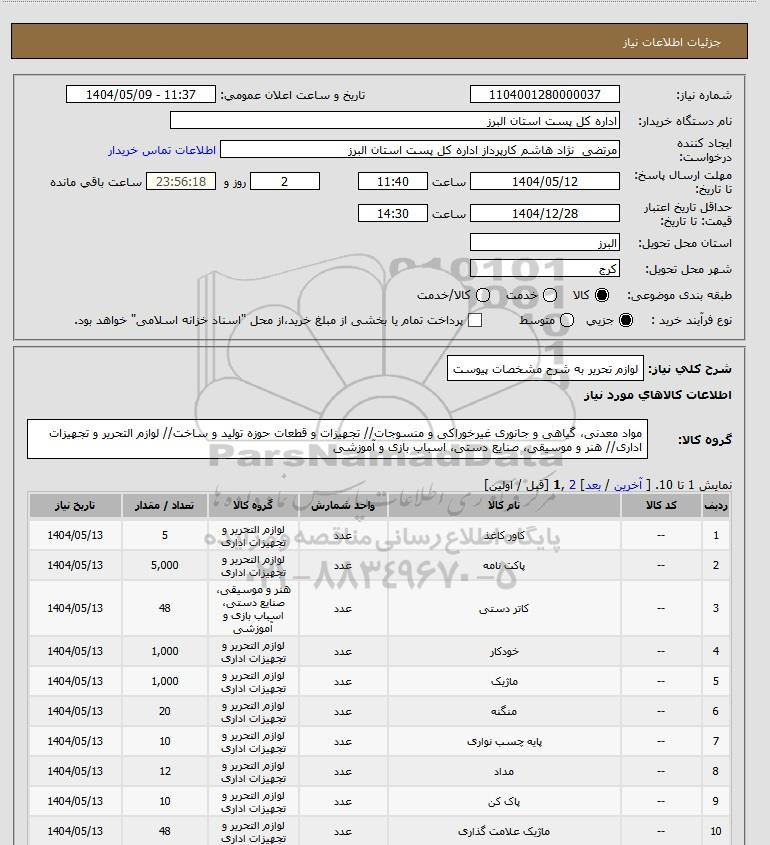770x845 pixels.
Task: Click the need number field 1104001280000037
Action: tap(545, 94)
